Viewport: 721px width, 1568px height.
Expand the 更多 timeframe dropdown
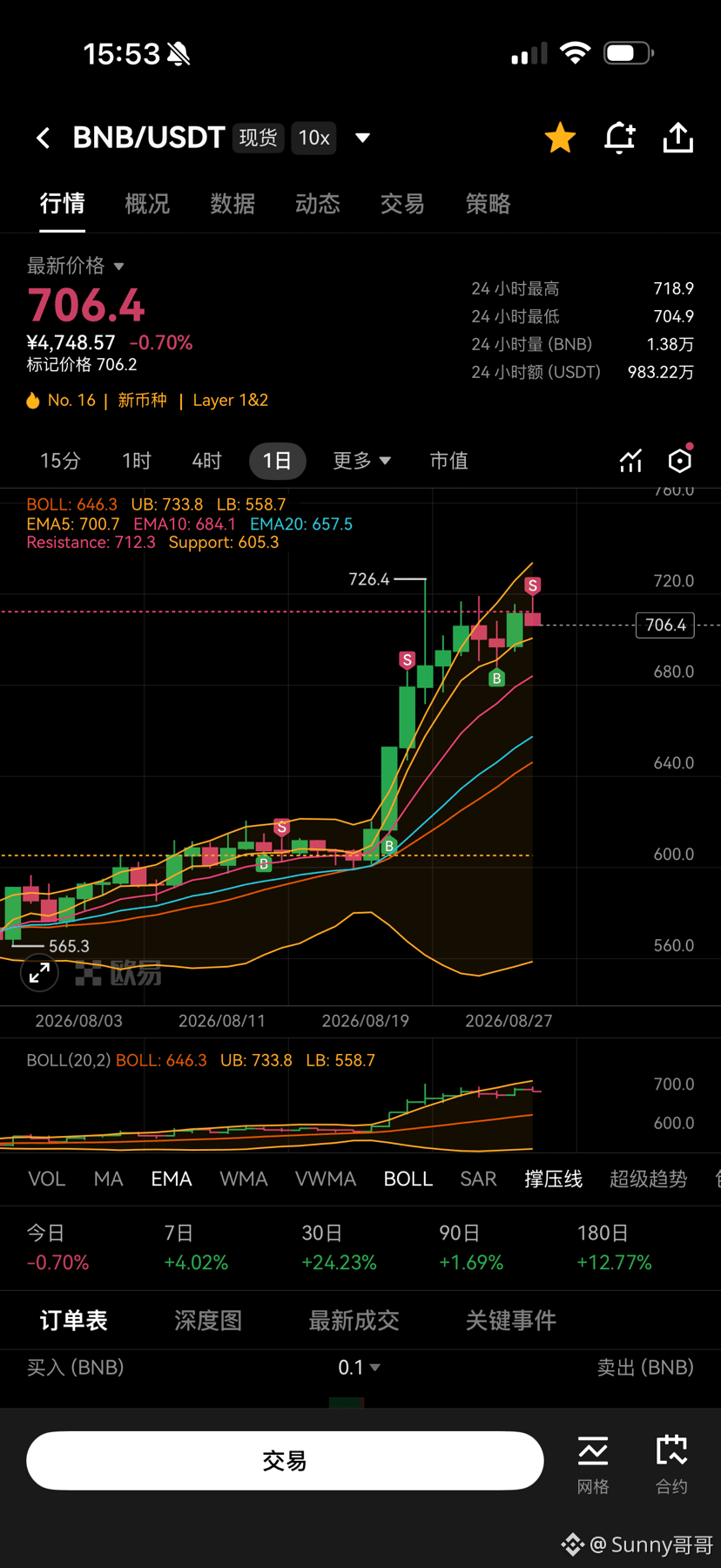click(x=361, y=461)
